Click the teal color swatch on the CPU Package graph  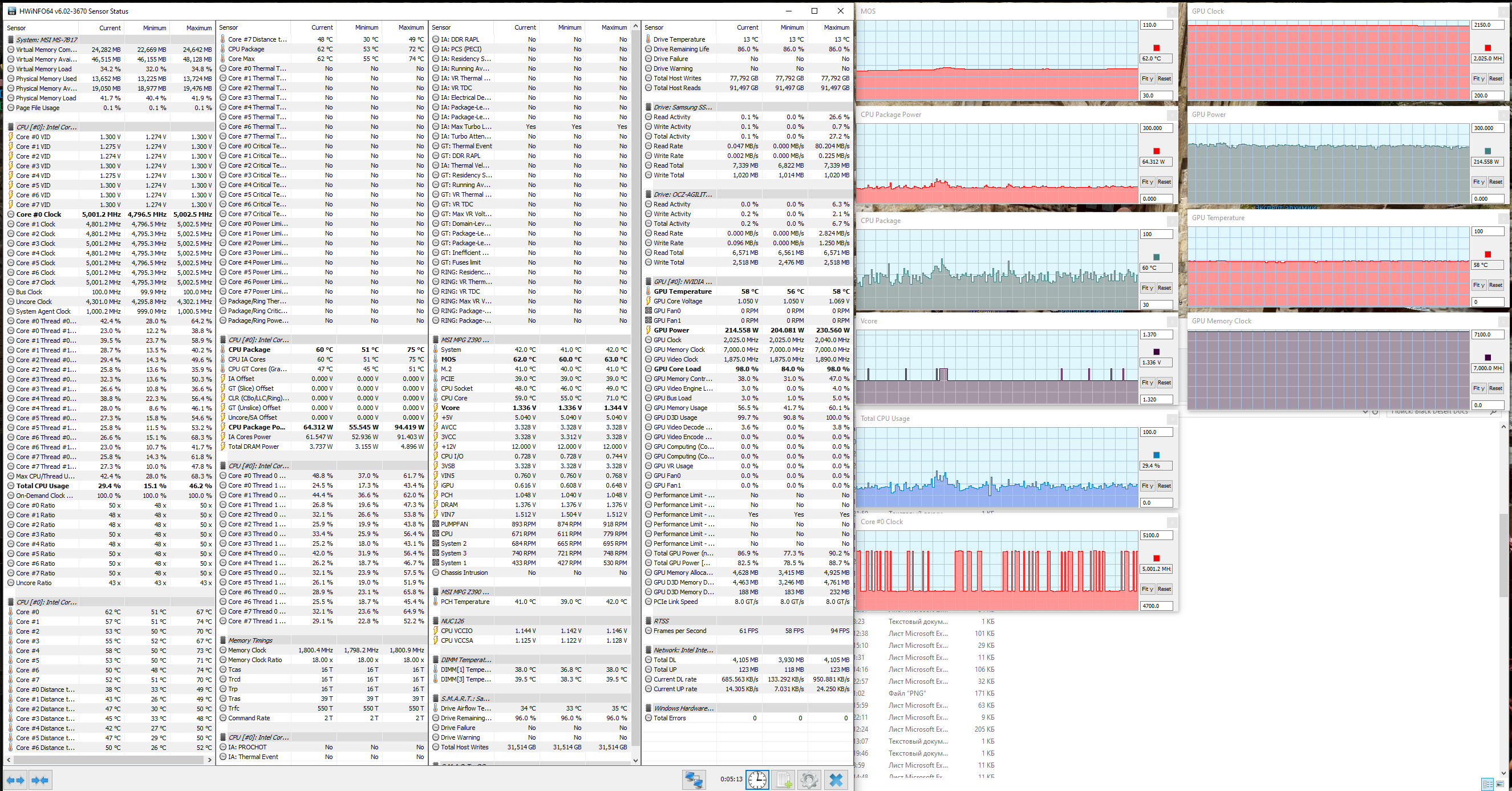(x=1156, y=257)
